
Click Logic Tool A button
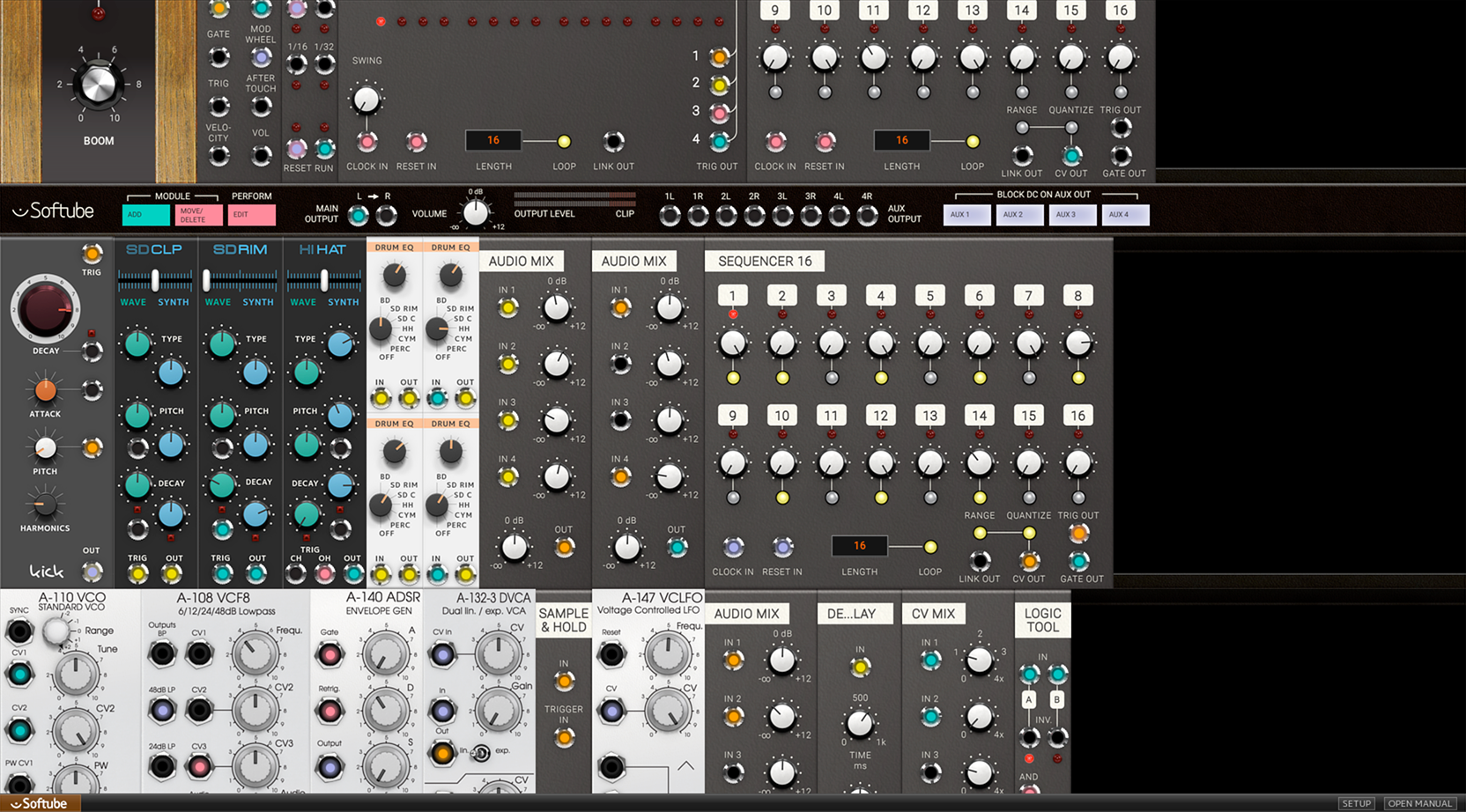tap(1029, 700)
